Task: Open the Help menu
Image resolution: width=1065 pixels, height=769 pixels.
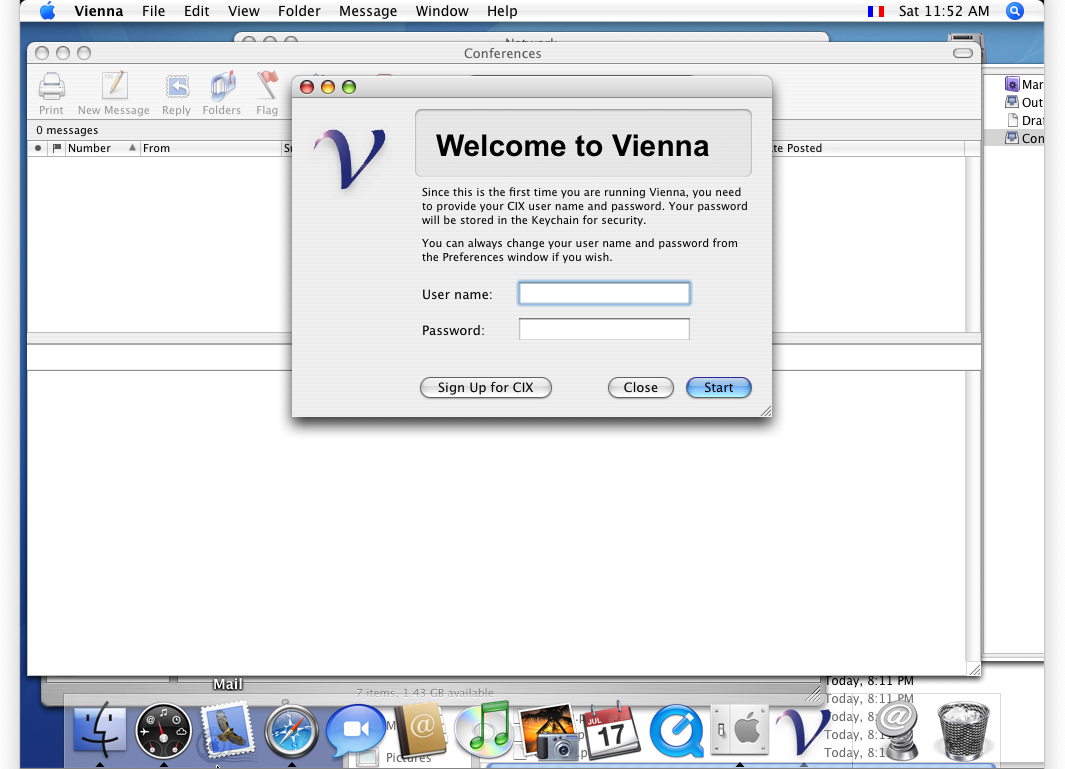Action: (502, 11)
